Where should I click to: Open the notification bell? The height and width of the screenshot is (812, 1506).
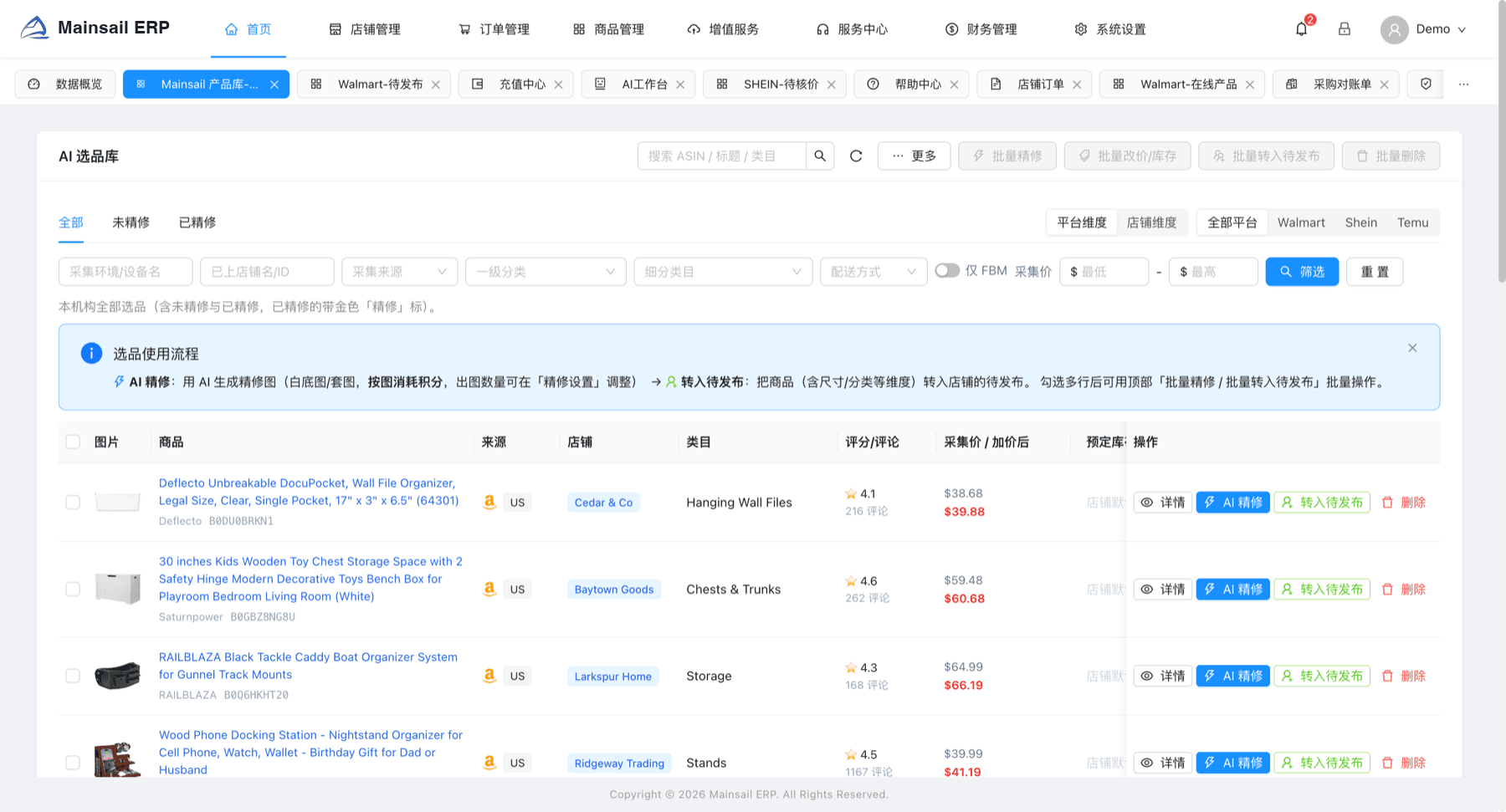click(x=1301, y=29)
